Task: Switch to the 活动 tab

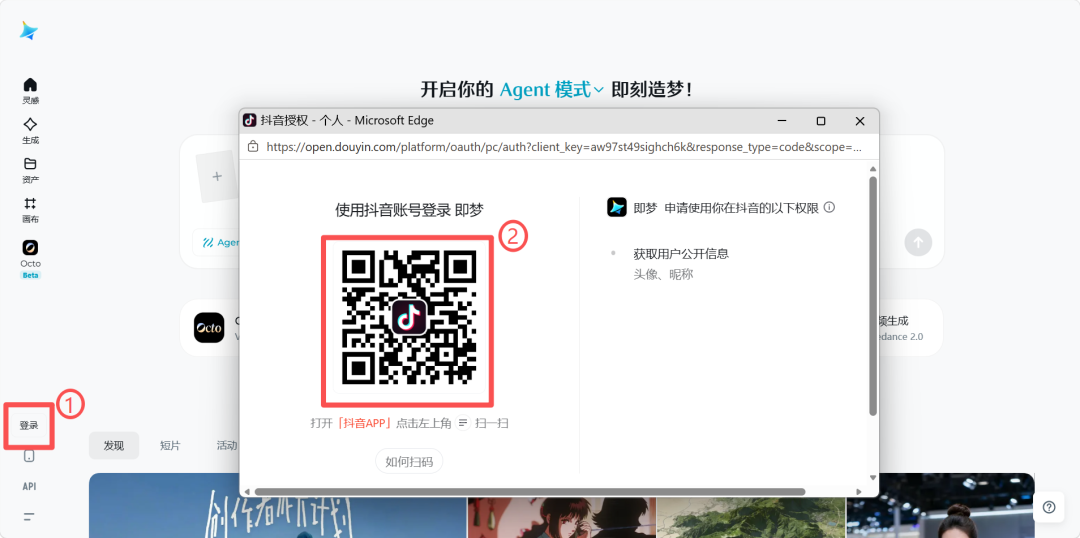Action: (227, 445)
